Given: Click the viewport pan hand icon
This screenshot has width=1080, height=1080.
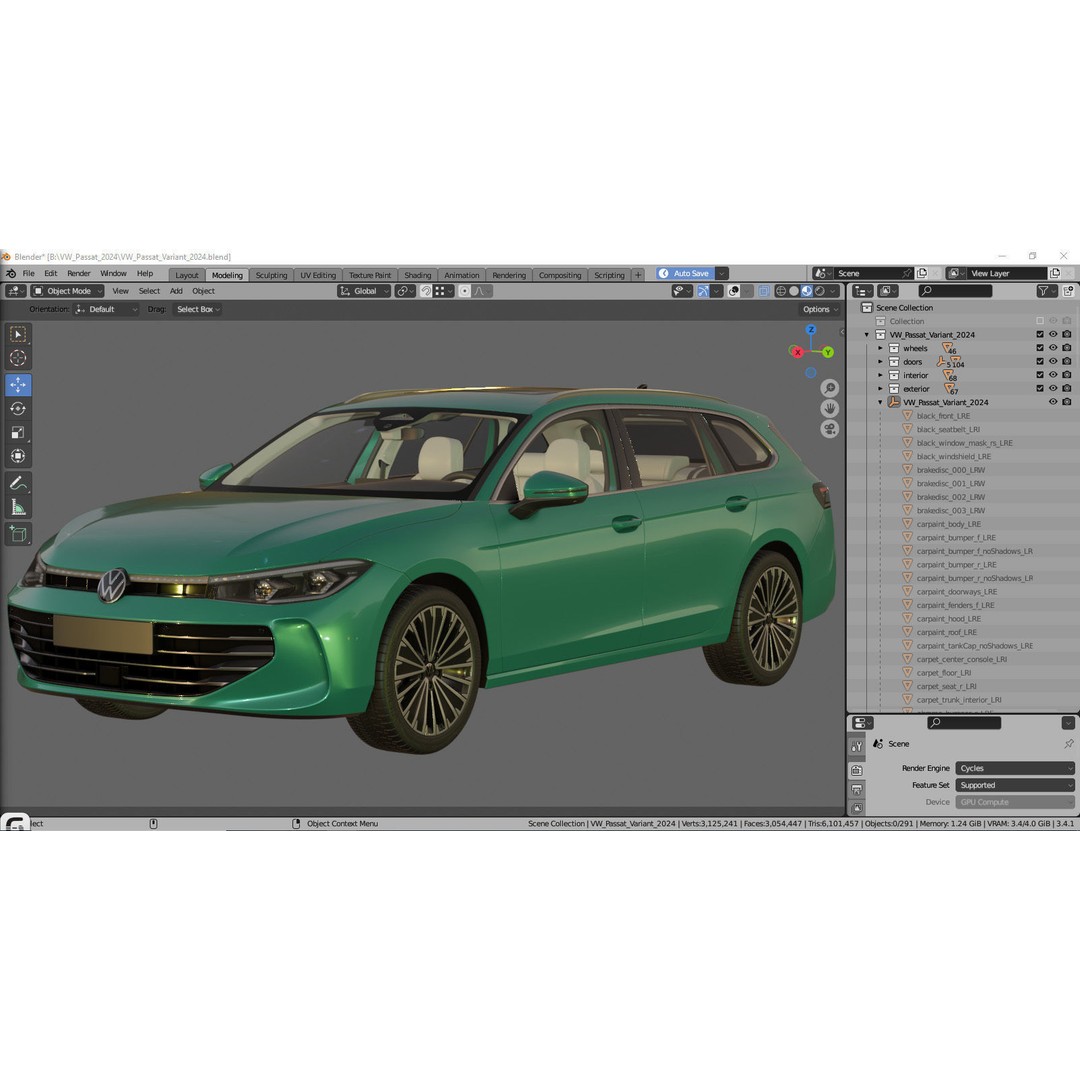Looking at the screenshot, I should [829, 409].
